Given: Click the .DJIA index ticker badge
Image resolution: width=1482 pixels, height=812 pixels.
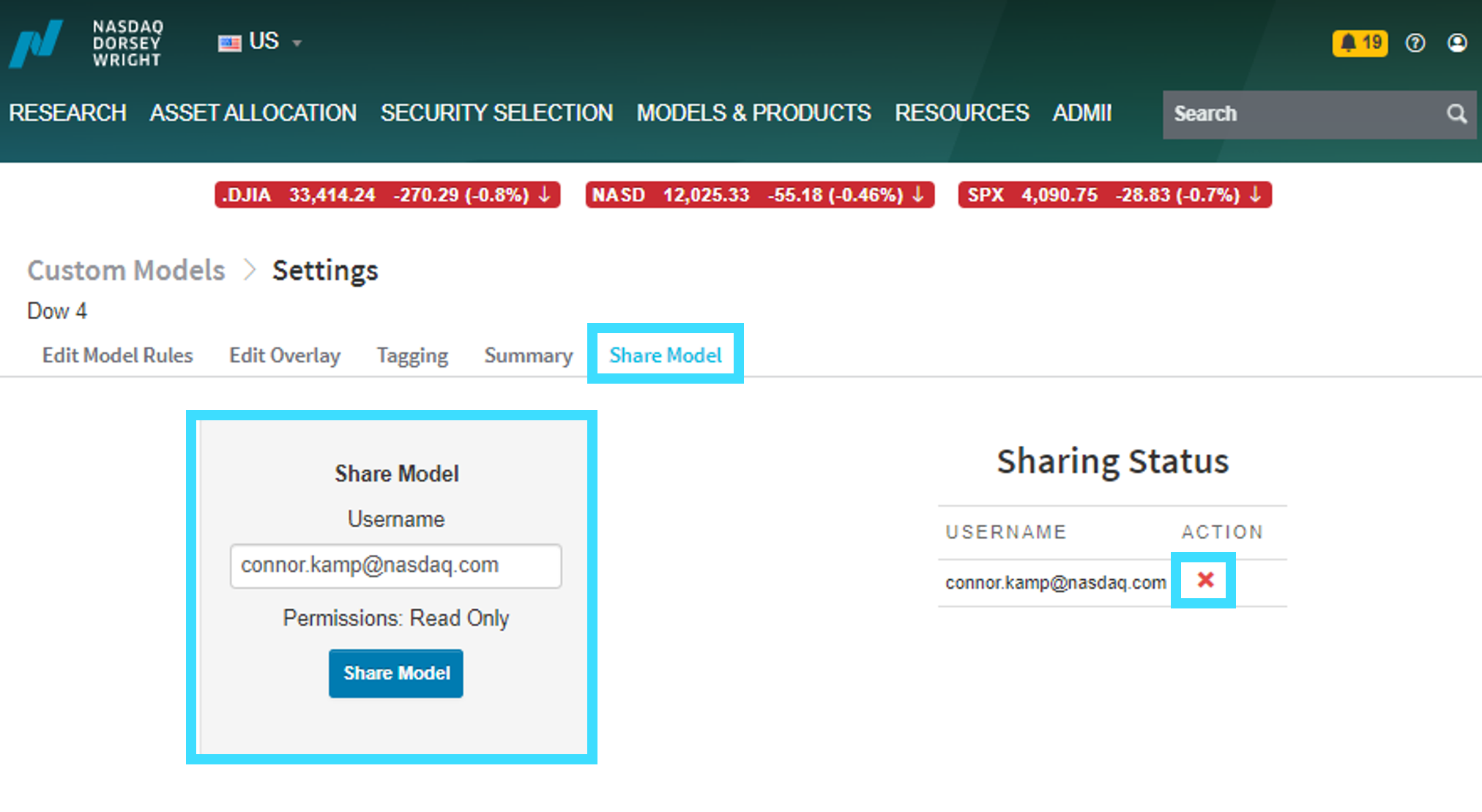Looking at the screenshot, I should click(x=387, y=195).
